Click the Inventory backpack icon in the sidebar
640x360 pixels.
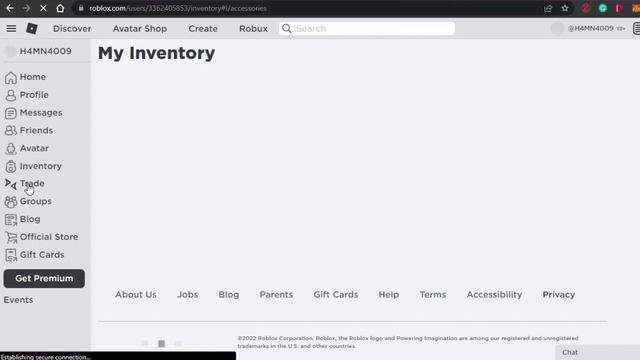click(x=11, y=167)
